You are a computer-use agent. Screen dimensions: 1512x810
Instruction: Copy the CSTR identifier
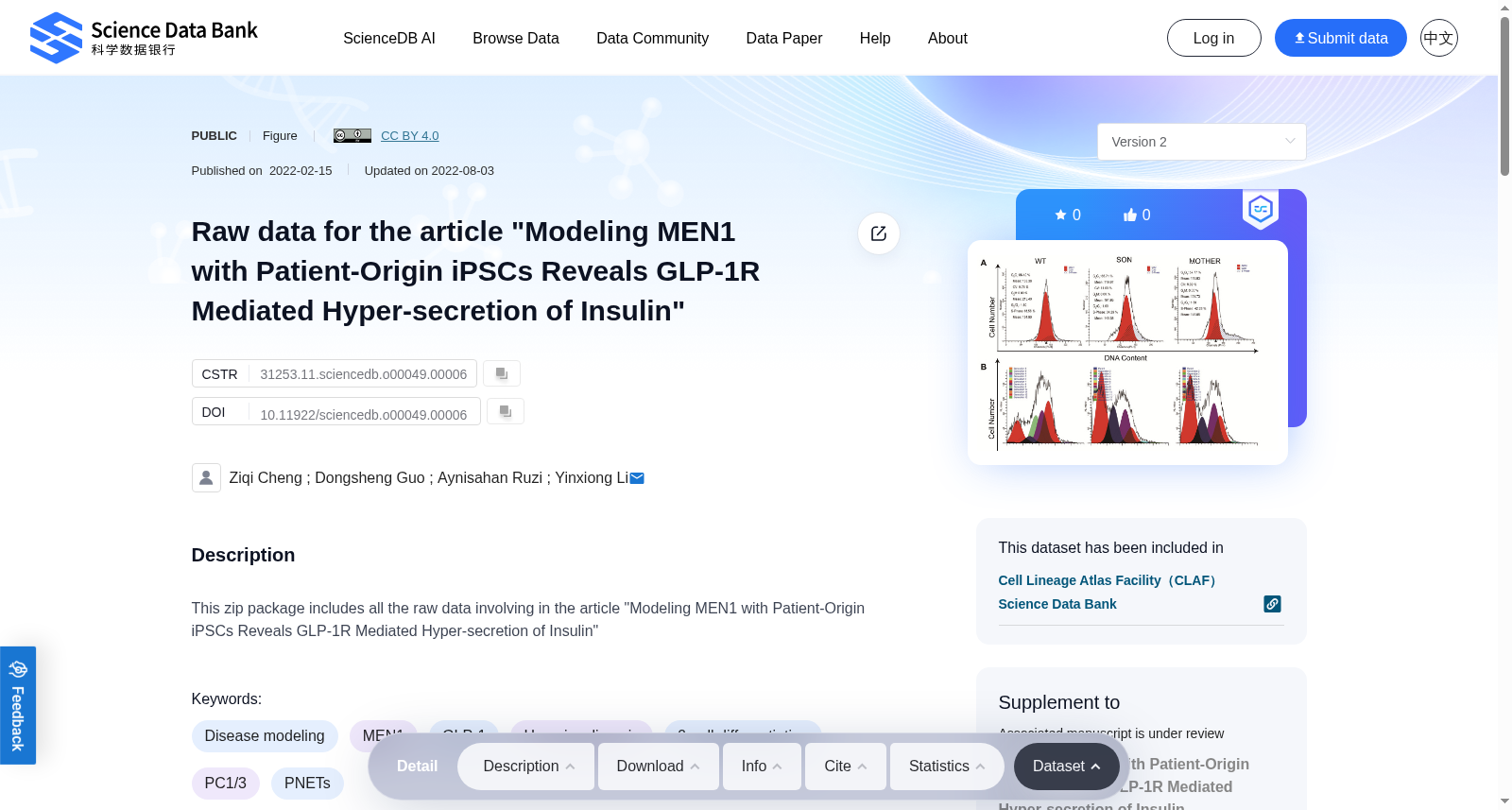[502, 373]
